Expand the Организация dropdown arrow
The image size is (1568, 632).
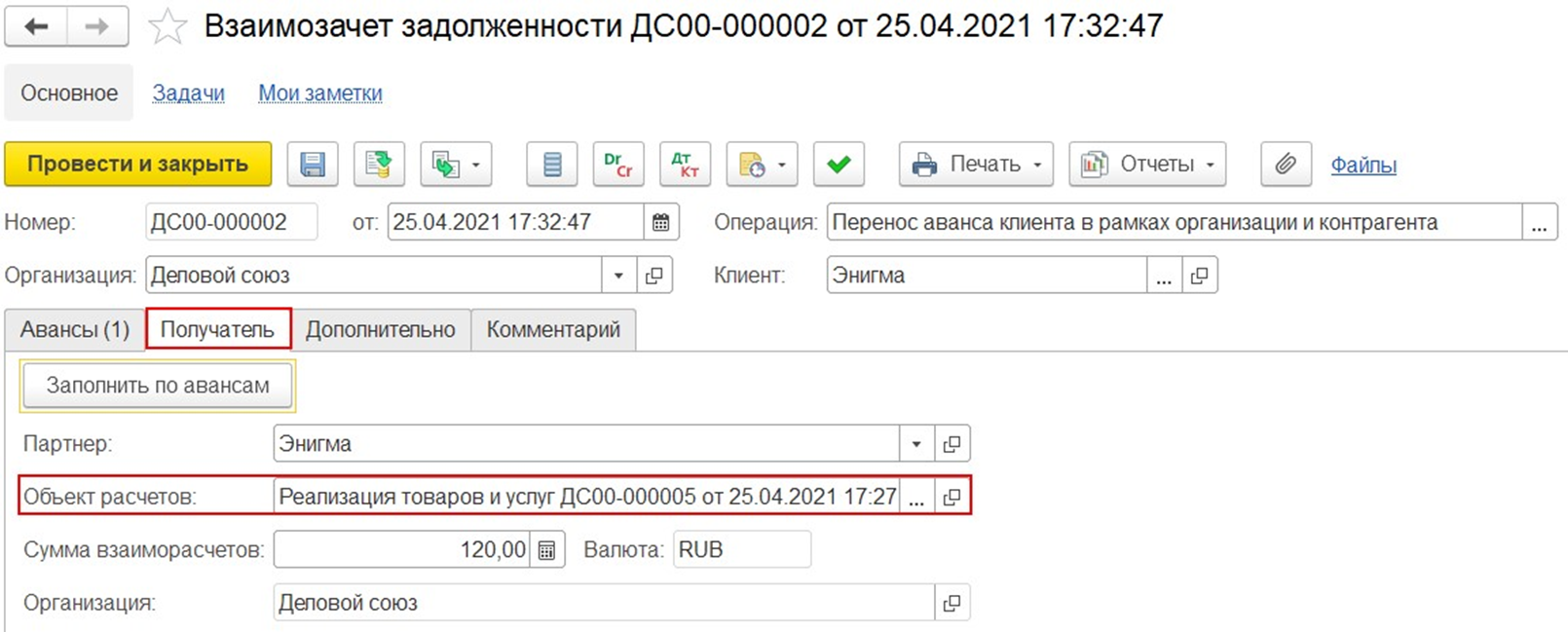pos(618,276)
